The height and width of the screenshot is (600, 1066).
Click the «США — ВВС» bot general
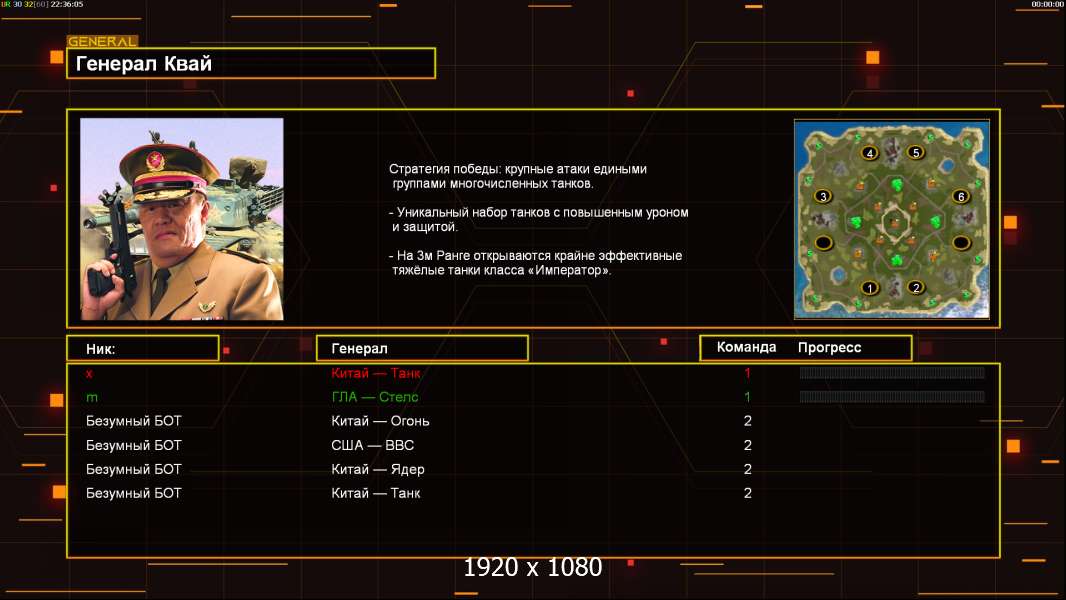(372, 445)
